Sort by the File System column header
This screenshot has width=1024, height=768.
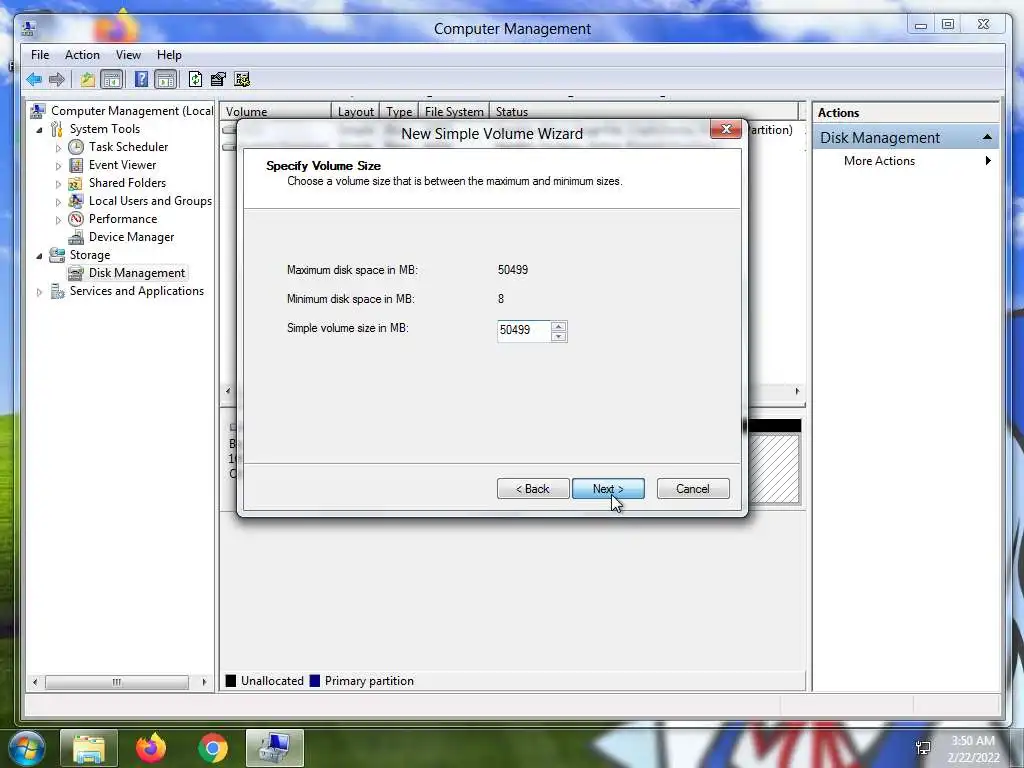454,112
